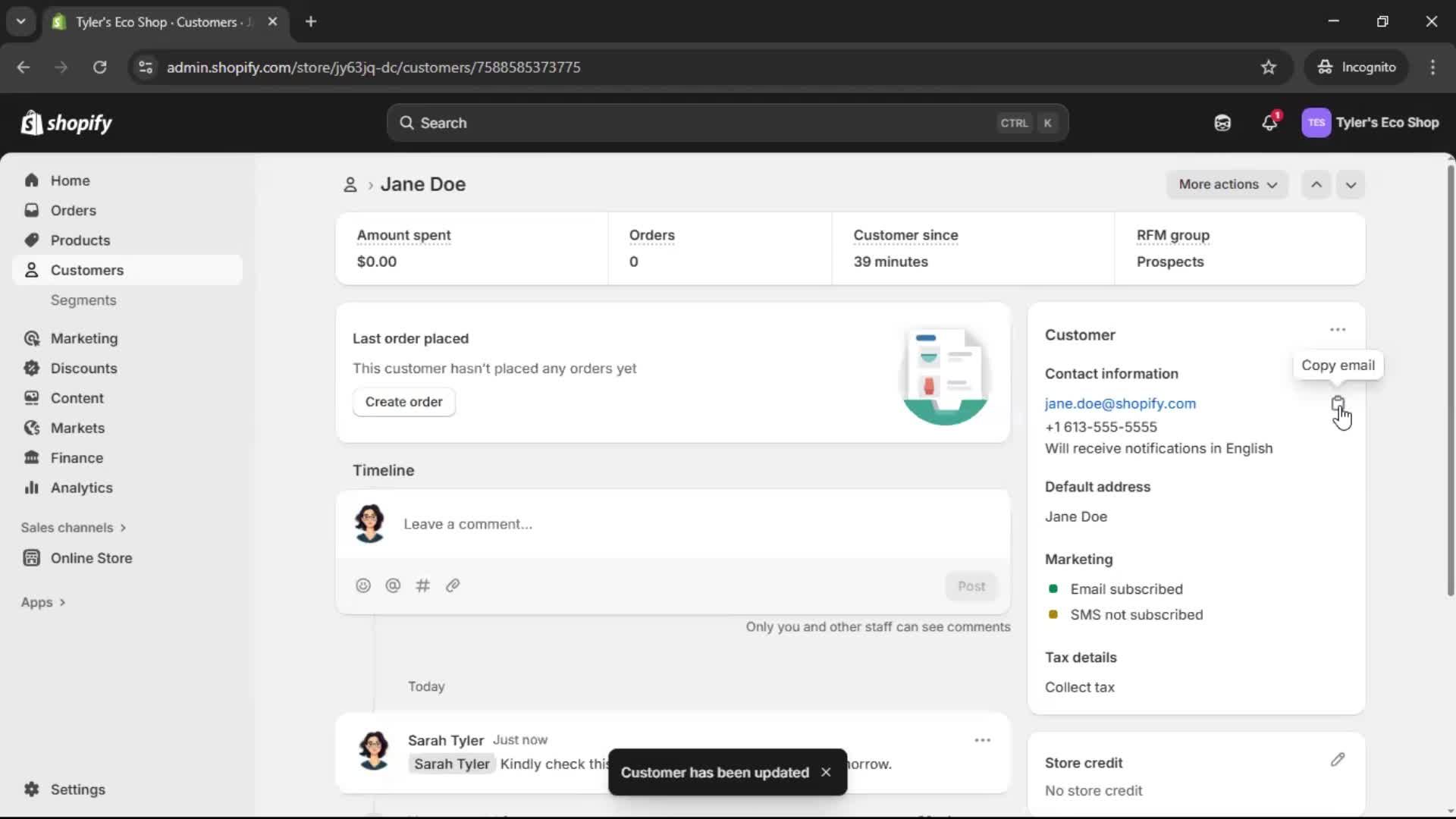Screen dimensions: 1456x819
Task: Select Customers in the sidebar
Action: coord(87,269)
